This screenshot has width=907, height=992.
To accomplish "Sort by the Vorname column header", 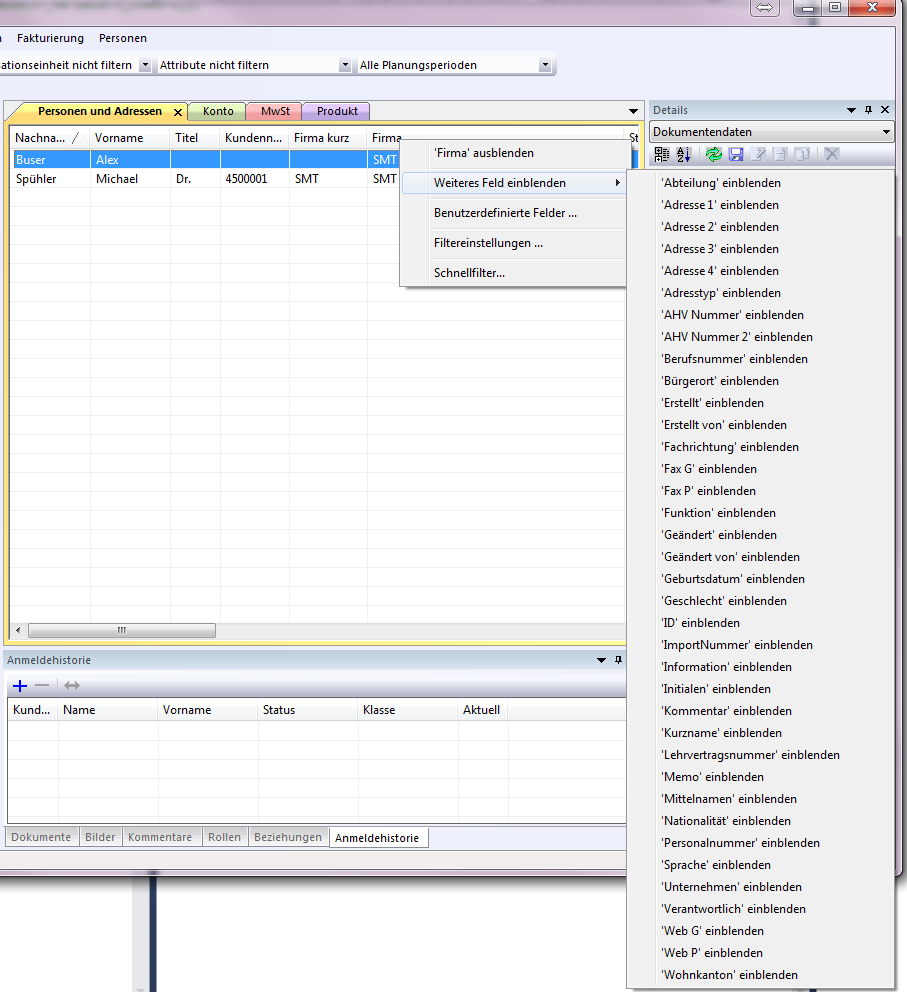I will pyautogui.click(x=119, y=138).
